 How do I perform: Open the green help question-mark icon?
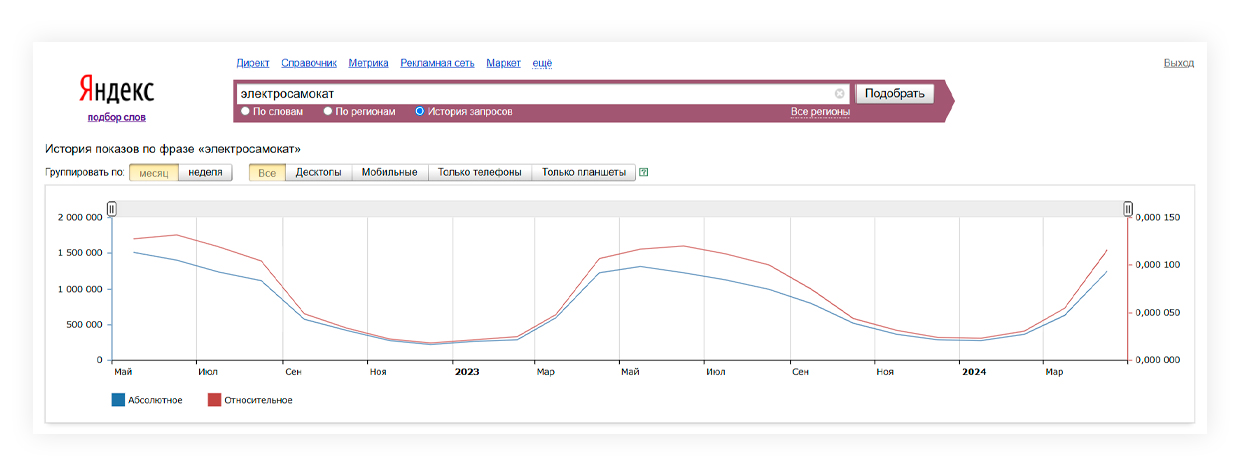644,172
